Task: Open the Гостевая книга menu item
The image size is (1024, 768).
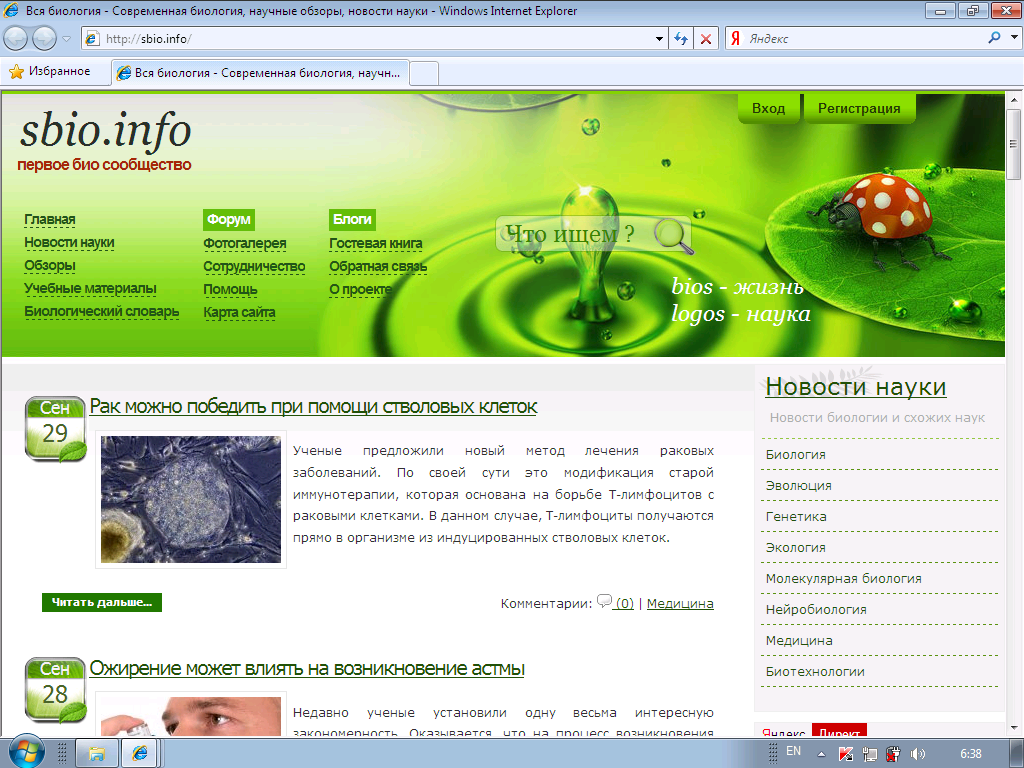Action: [x=376, y=243]
